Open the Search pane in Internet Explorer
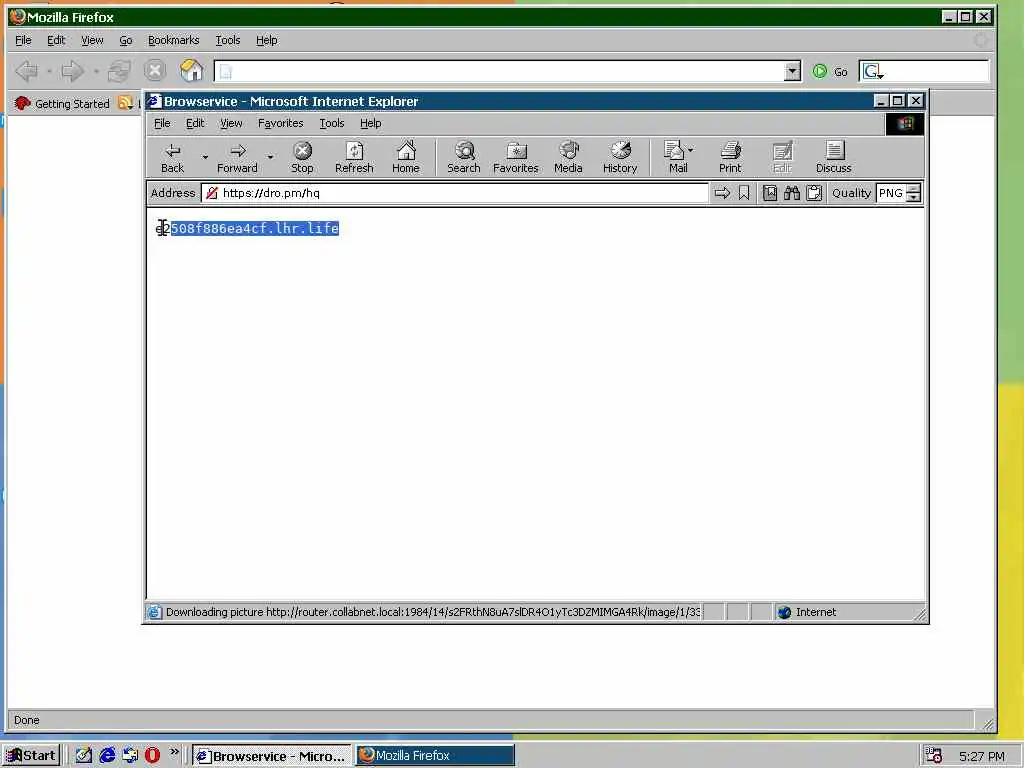The height and width of the screenshot is (768, 1024). (464, 158)
